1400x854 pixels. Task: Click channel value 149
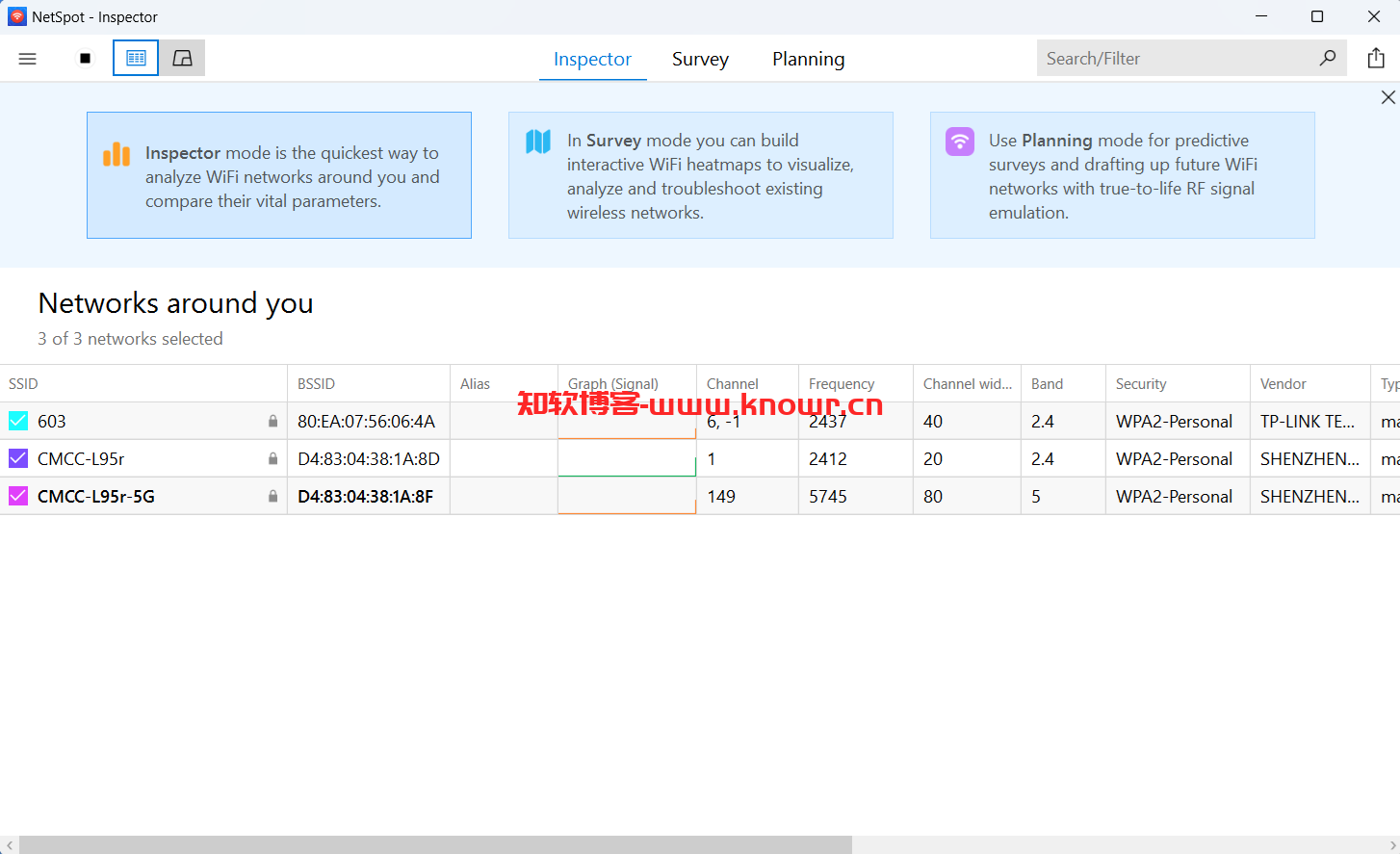(721, 496)
